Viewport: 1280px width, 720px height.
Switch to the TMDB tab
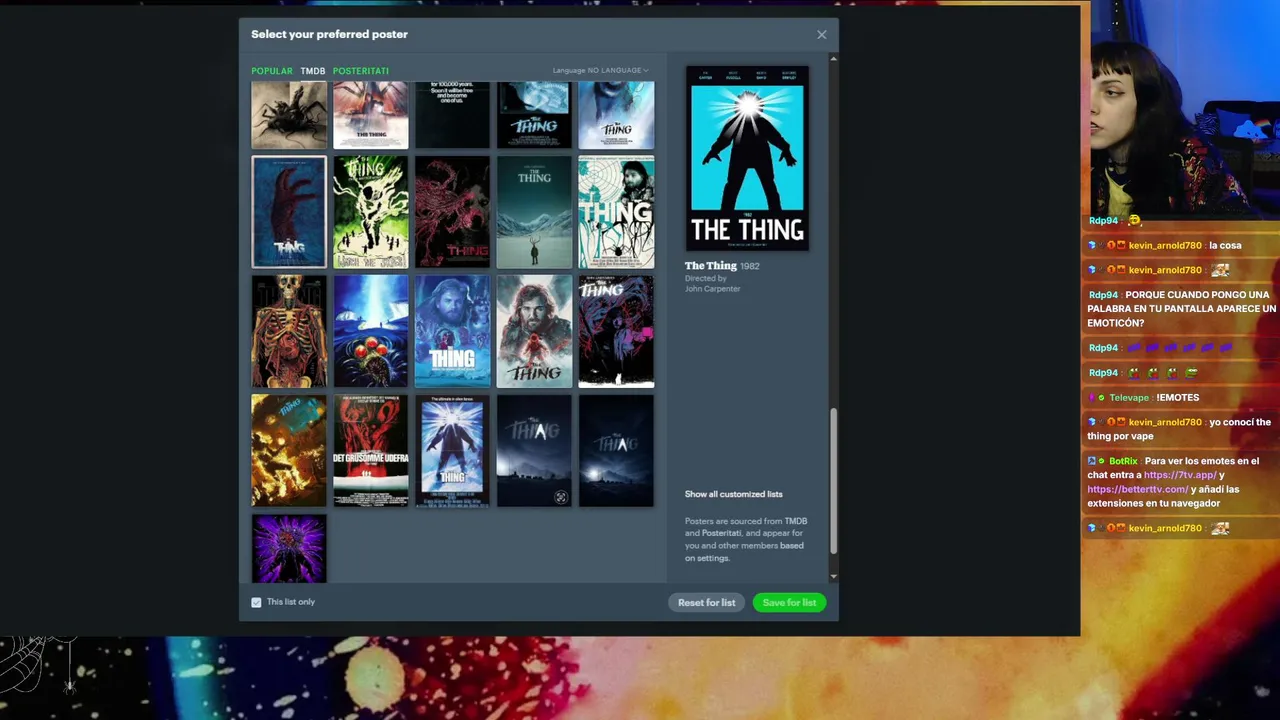(x=313, y=71)
